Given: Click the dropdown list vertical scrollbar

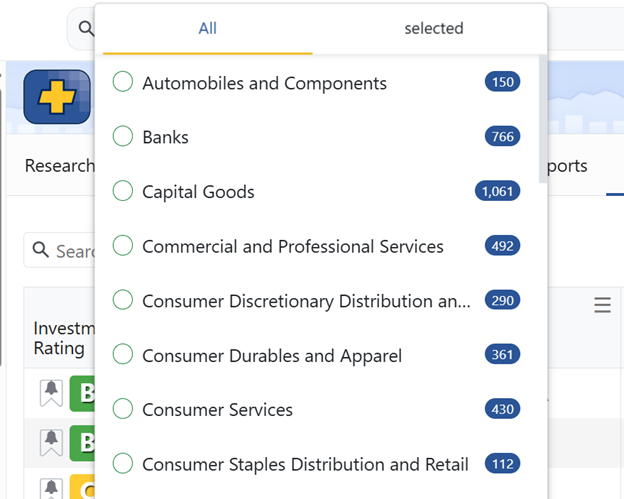Looking at the screenshot, I should [x=542, y=120].
